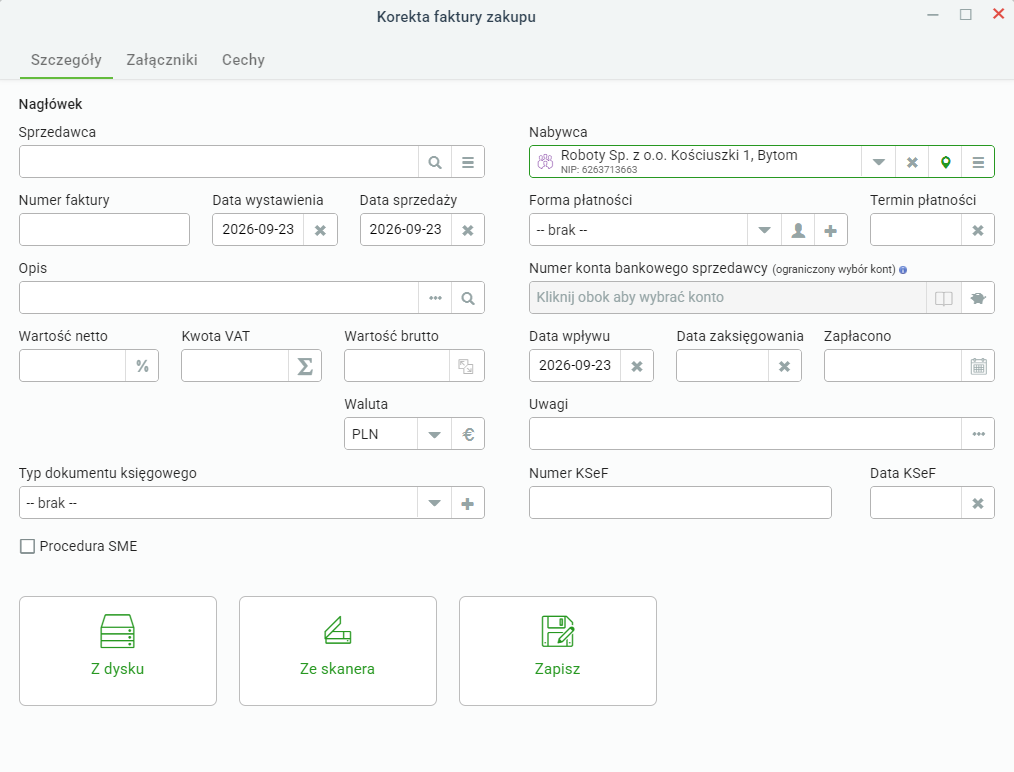1014x772 pixels.
Task: Click Ze skanera button
Action: coord(338,651)
